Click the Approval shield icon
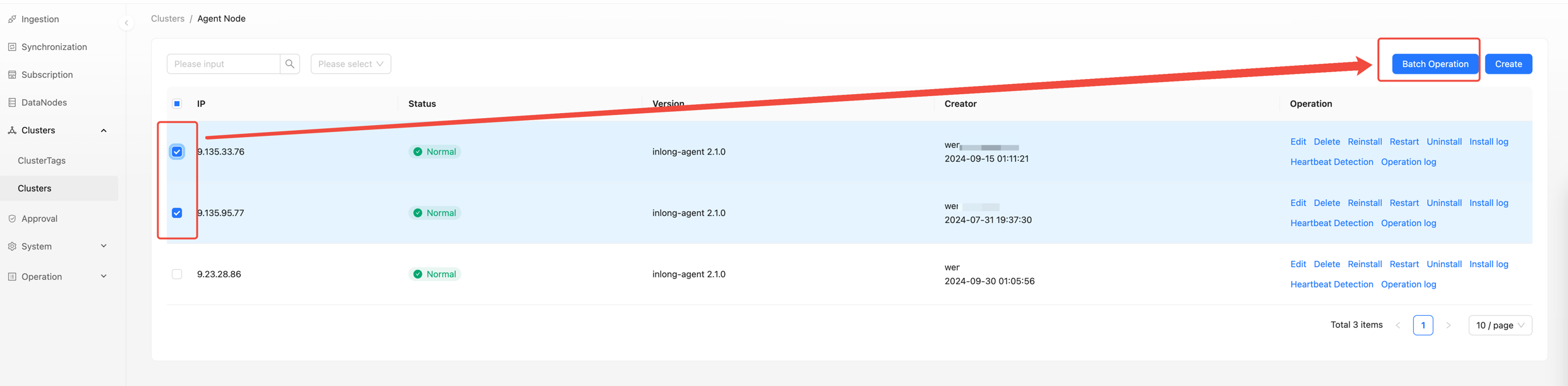The image size is (1568, 386). click(x=12, y=219)
